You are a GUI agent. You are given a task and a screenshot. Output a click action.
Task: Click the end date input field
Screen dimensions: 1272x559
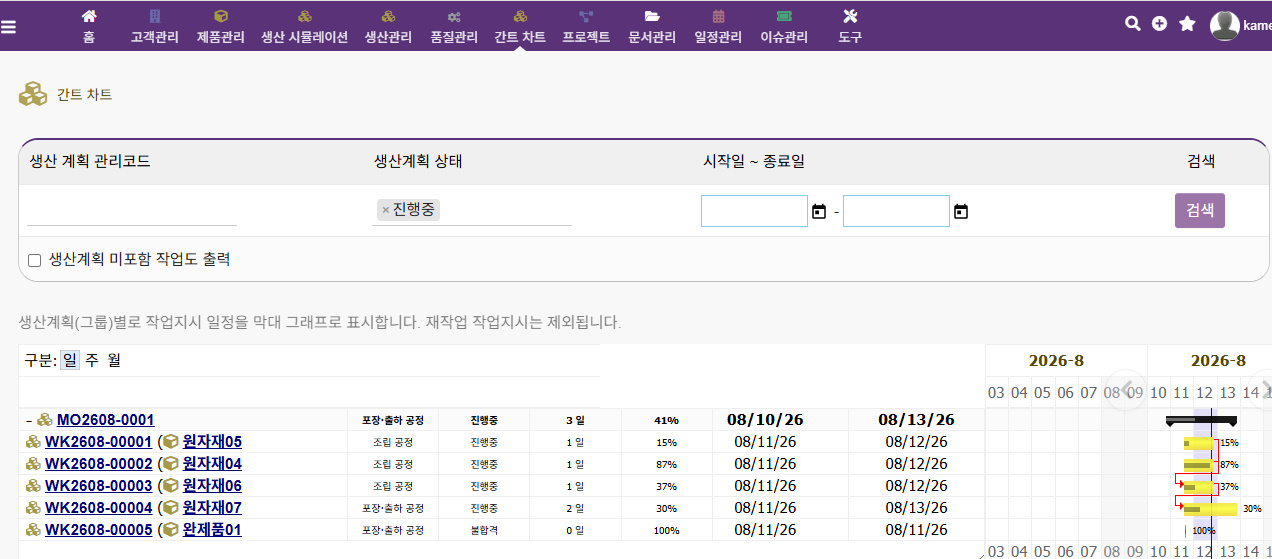896,211
